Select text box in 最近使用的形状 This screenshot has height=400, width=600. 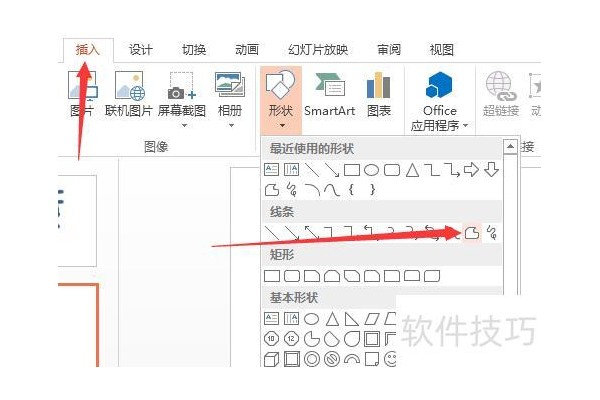272,170
